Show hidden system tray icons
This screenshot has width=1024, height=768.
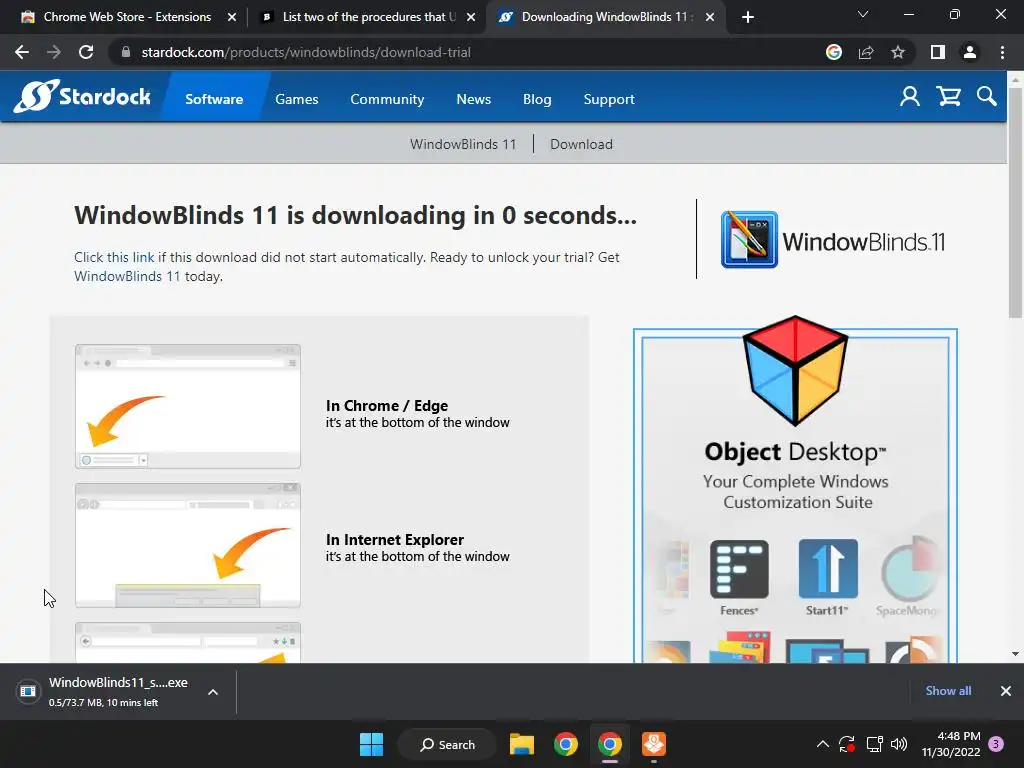click(823, 744)
